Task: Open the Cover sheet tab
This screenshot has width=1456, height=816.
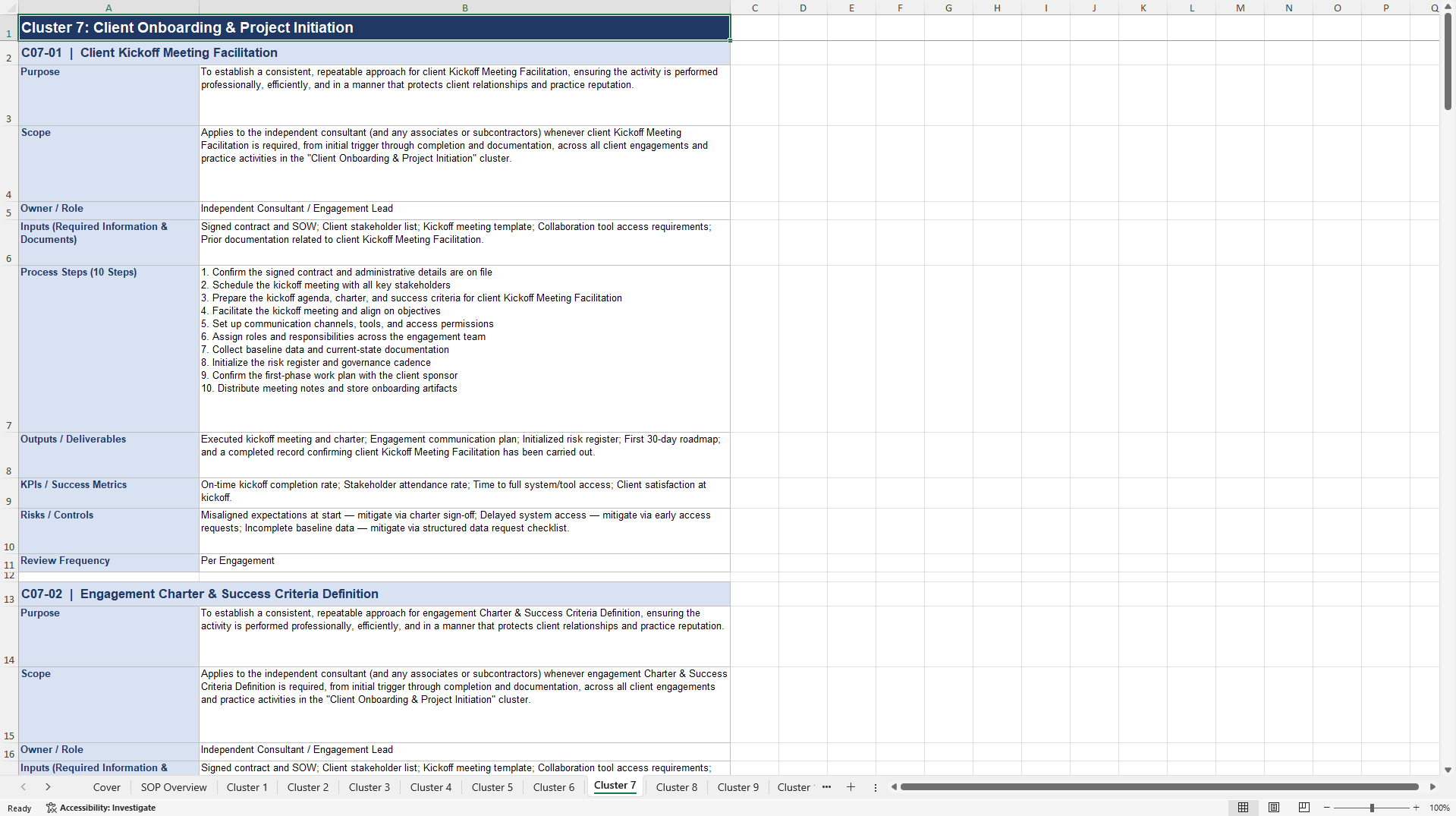Action: pos(106,787)
